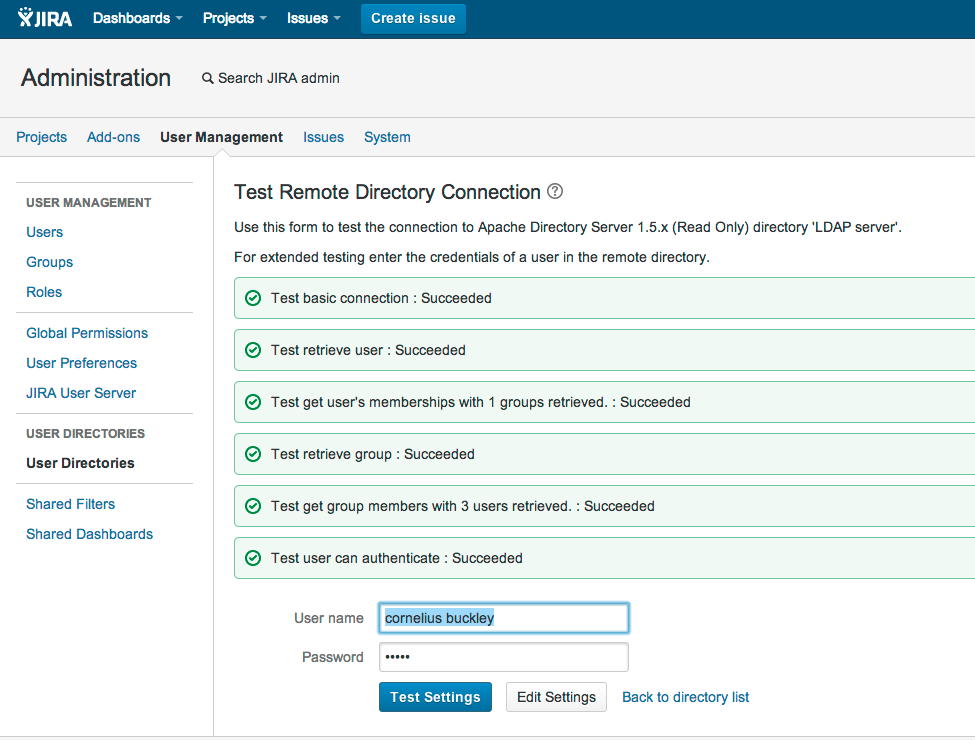Click the USER DIRECTORIES sidebar heading
Image resolution: width=975 pixels, height=740 pixels.
(85, 433)
